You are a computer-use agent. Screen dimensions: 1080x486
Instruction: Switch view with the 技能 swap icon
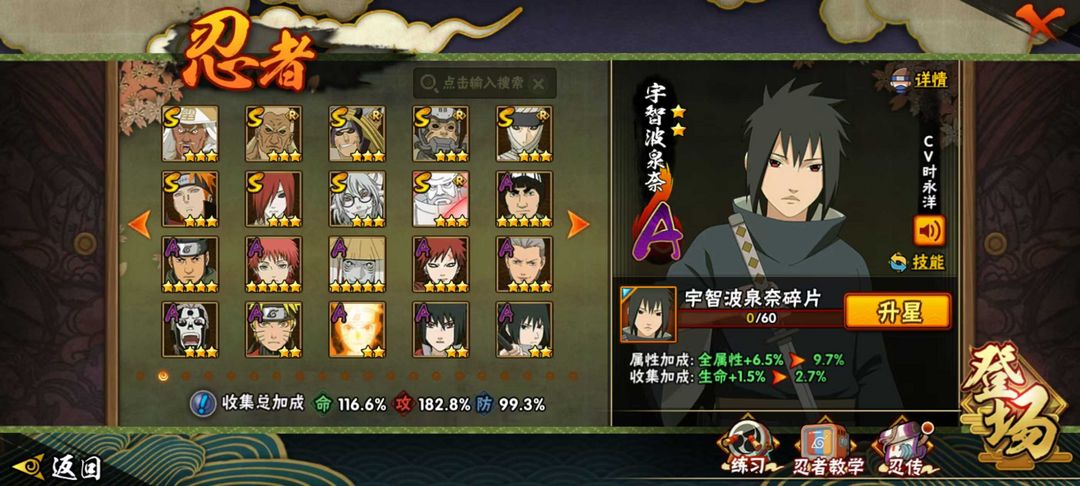[897, 262]
